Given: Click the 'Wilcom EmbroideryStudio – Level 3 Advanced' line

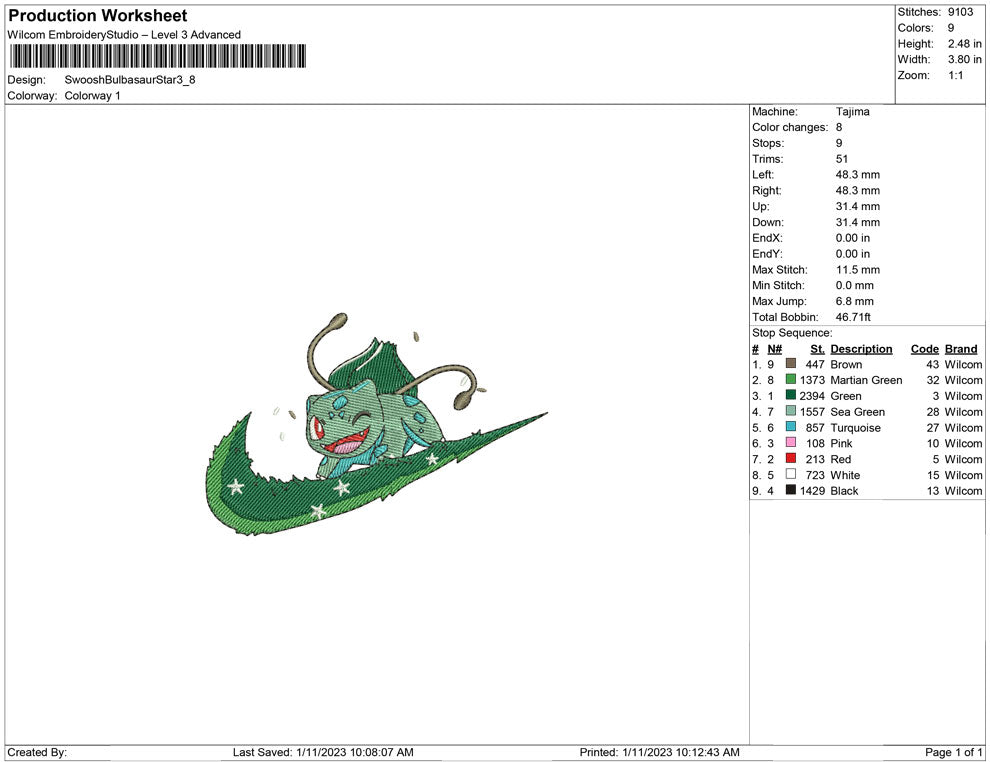Looking at the screenshot, I should [124, 35].
